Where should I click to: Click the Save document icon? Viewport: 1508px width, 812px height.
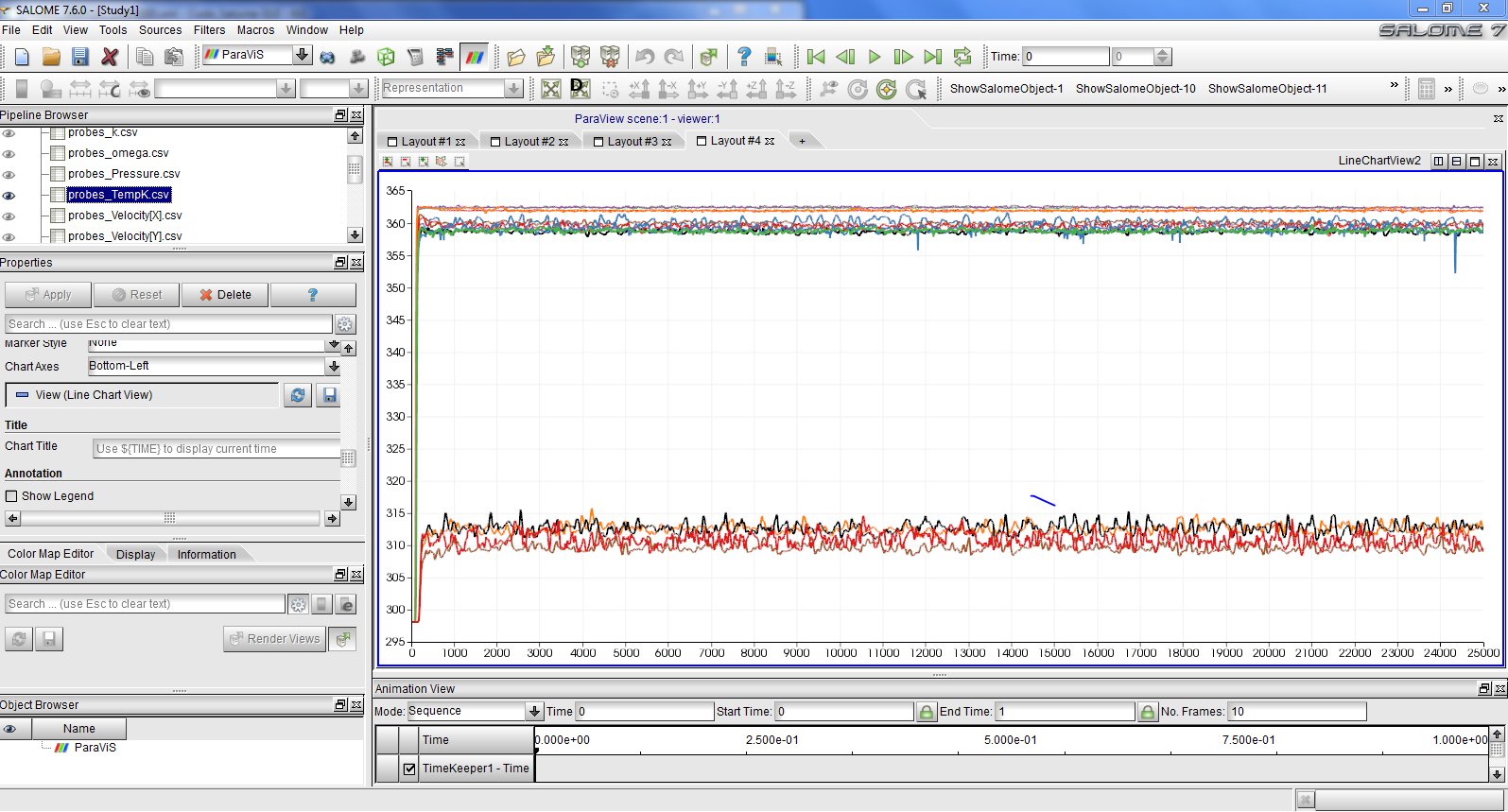(x=80, y=57)
